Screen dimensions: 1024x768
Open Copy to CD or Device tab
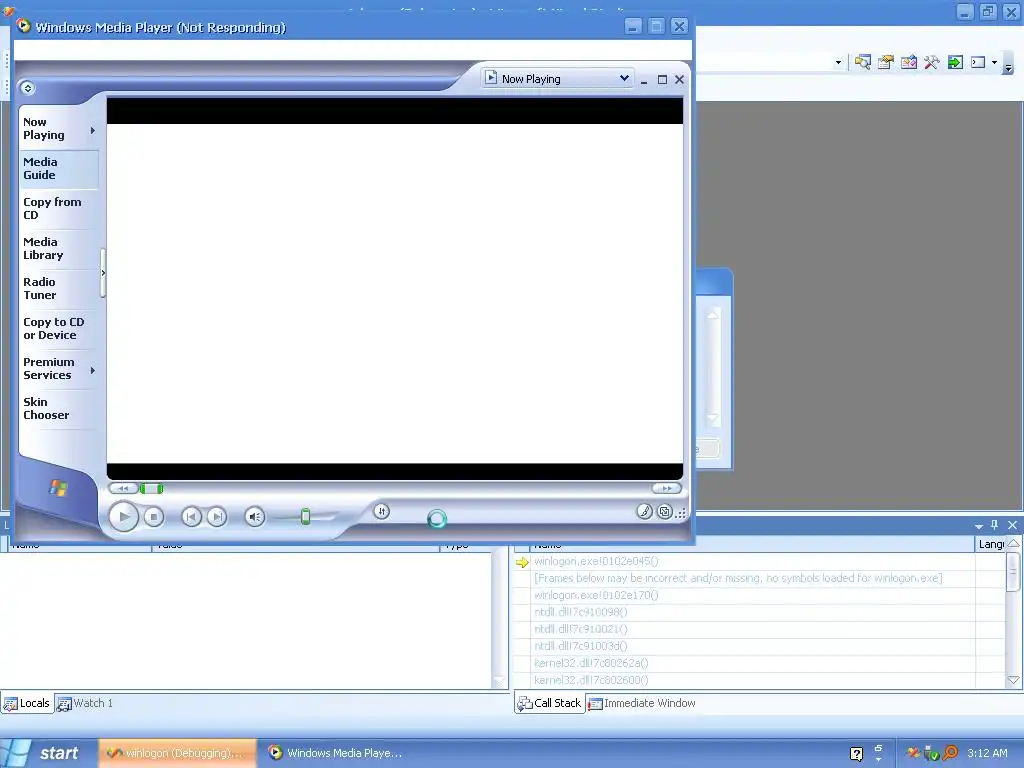(54, 328)
